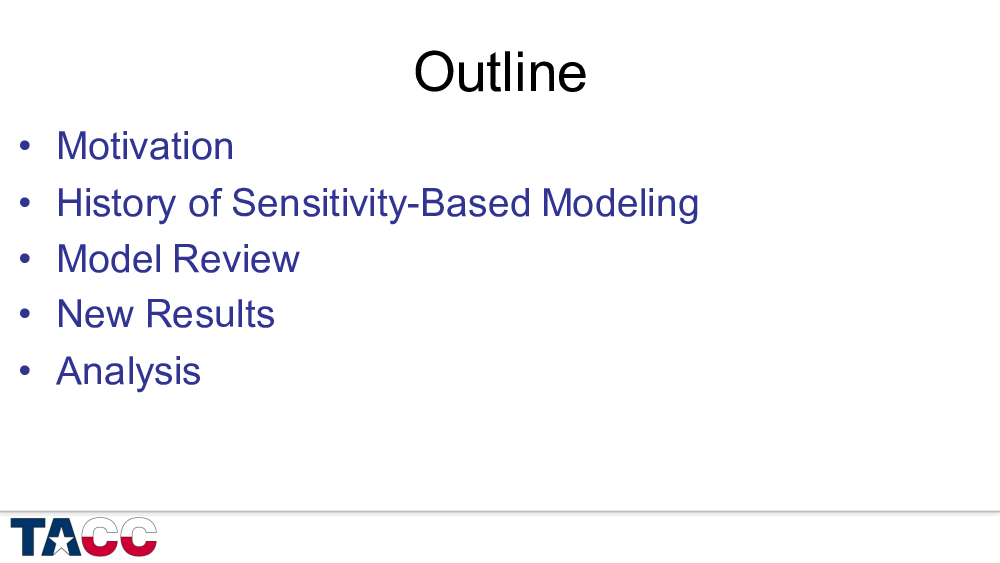Click the word Modeling in the second bullet
The width and height of the screenshot is (1000, 563).
620,203
